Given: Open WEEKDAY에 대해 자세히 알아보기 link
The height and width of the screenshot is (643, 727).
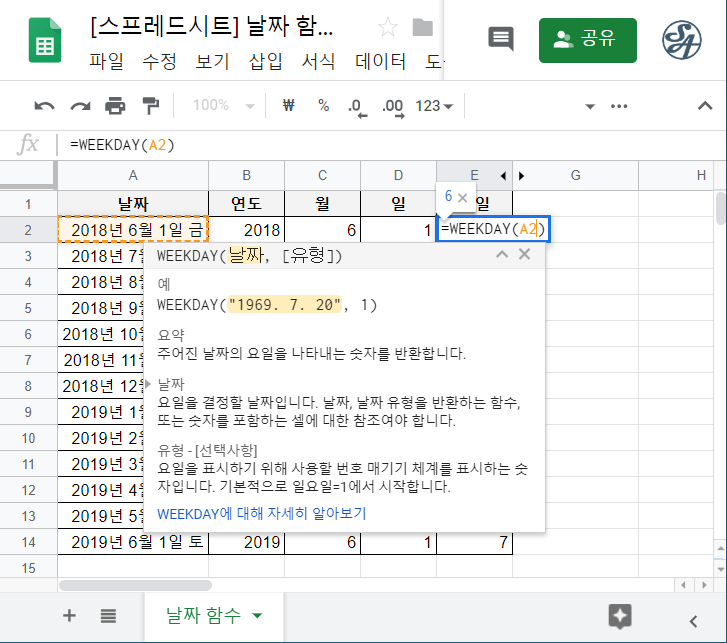Looking at the screenshot, I should tap(262, 513).
